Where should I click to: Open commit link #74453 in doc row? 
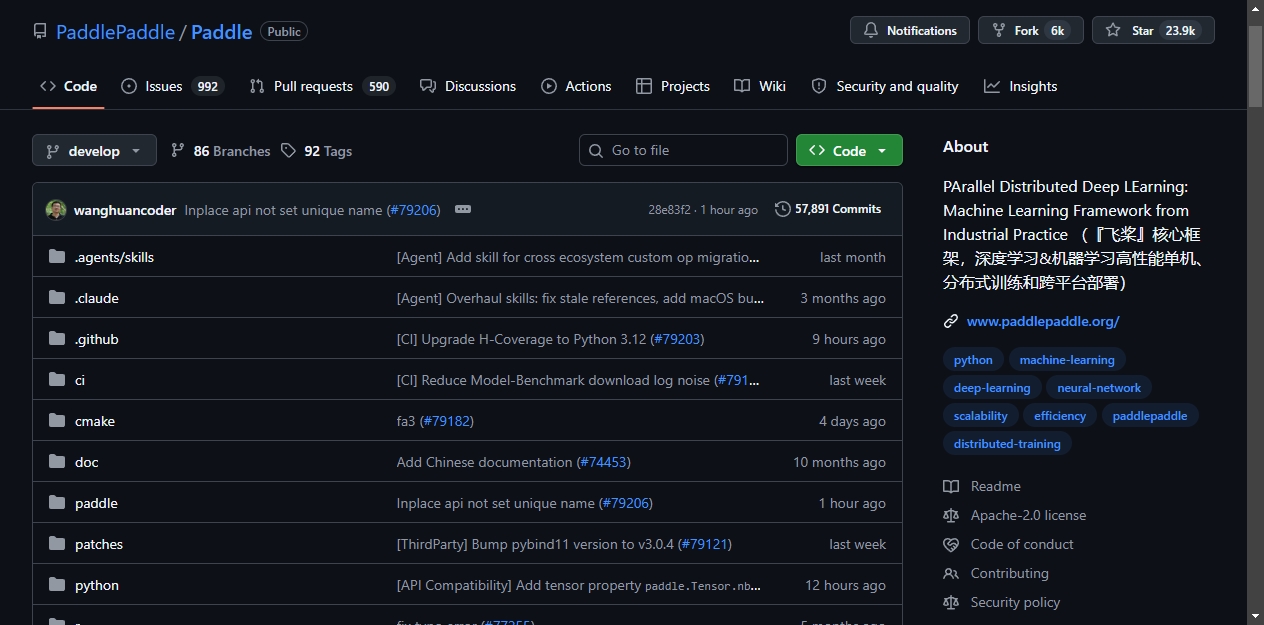[x=604, y=462]
